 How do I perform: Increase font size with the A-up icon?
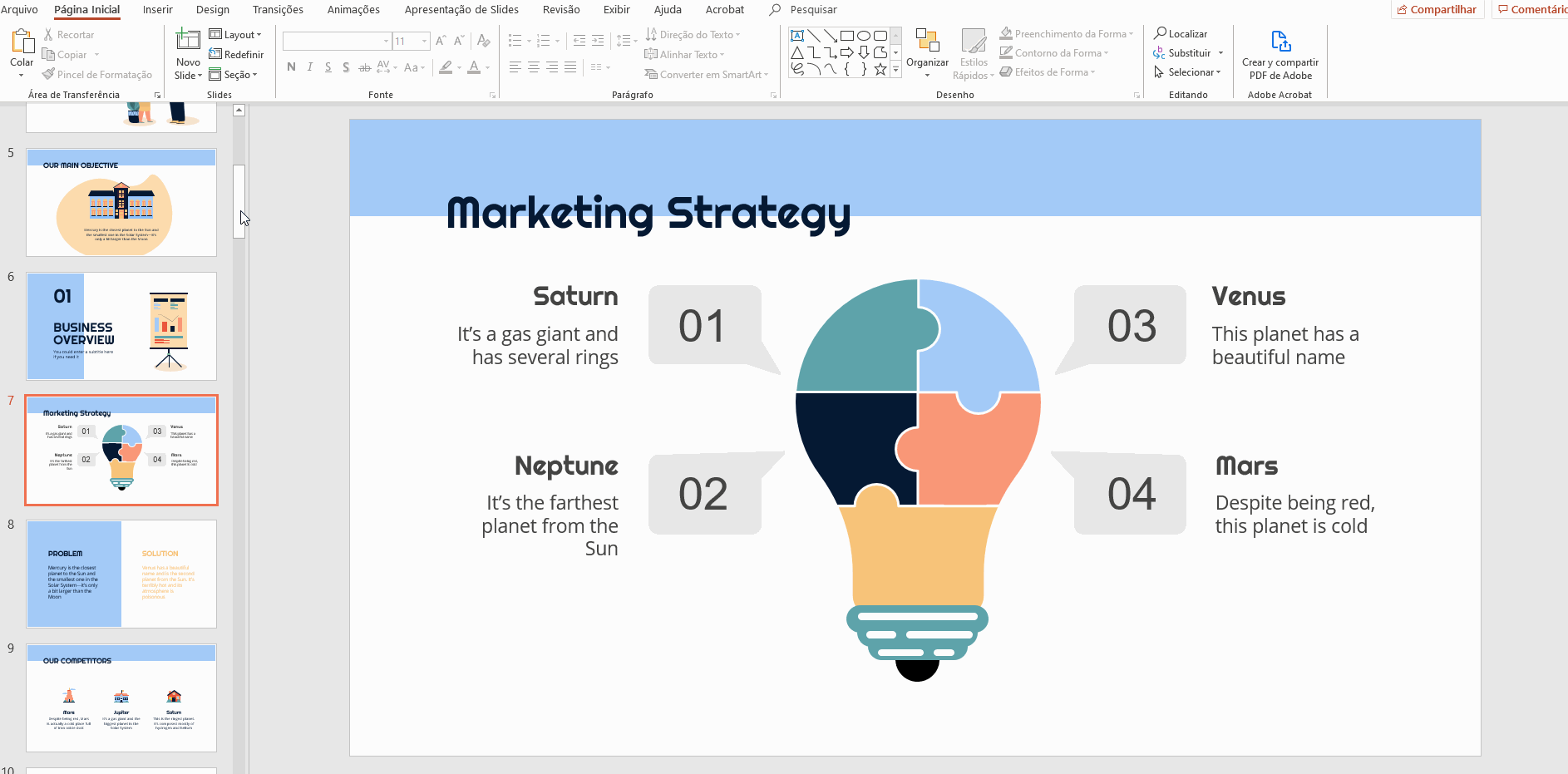(x=441, y=41)
